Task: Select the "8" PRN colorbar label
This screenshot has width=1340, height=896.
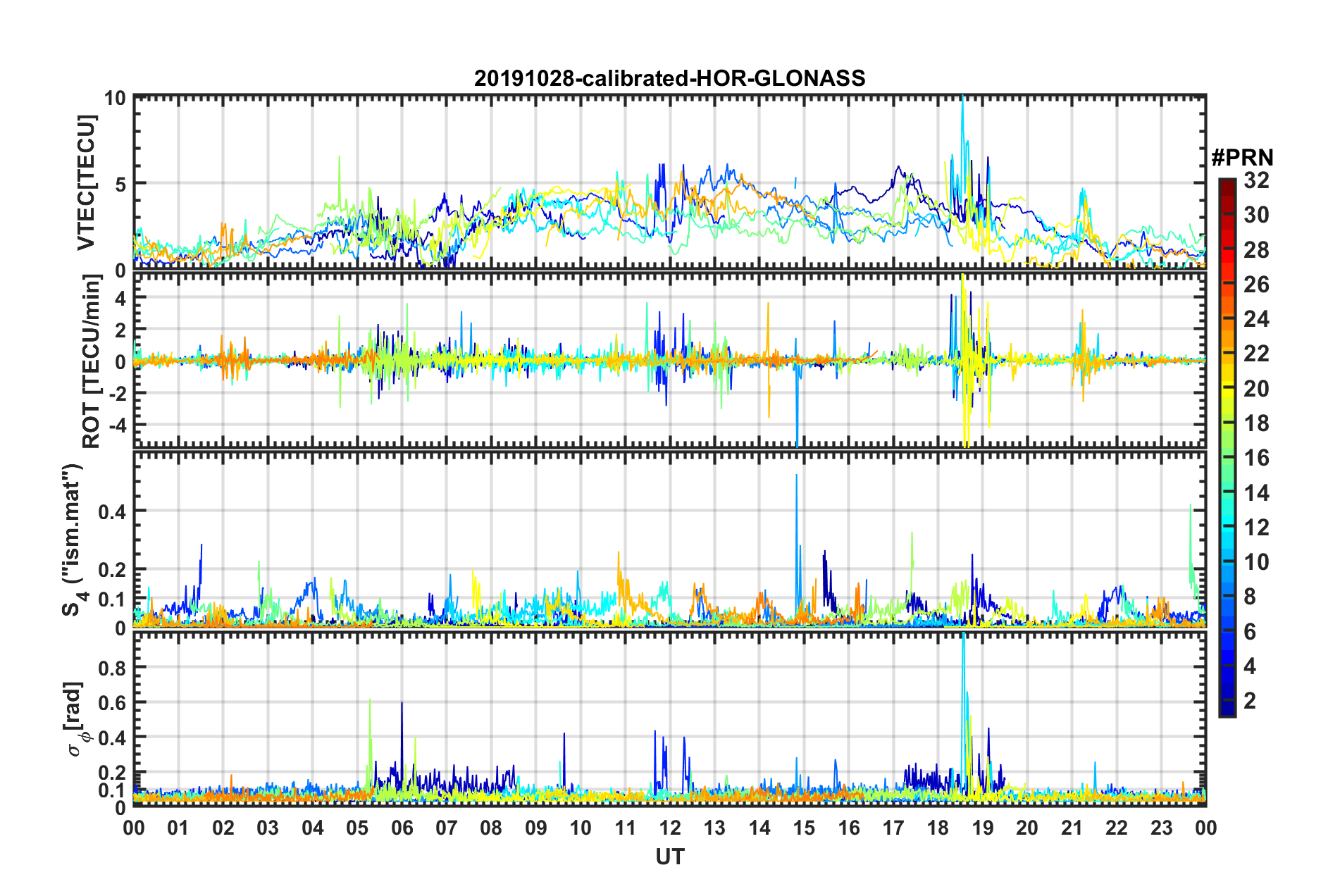Action: pos(1250,597)
